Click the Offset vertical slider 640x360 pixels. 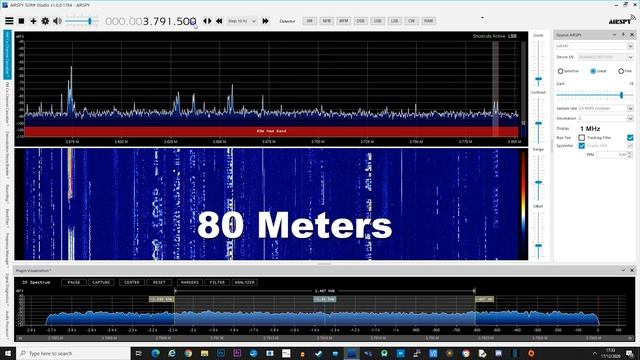click(x=538, y=235)
